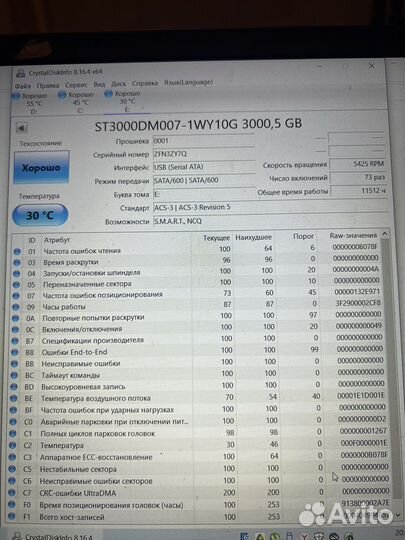Click status dot for Высокоуровневая запись

[x=13, y=387]
